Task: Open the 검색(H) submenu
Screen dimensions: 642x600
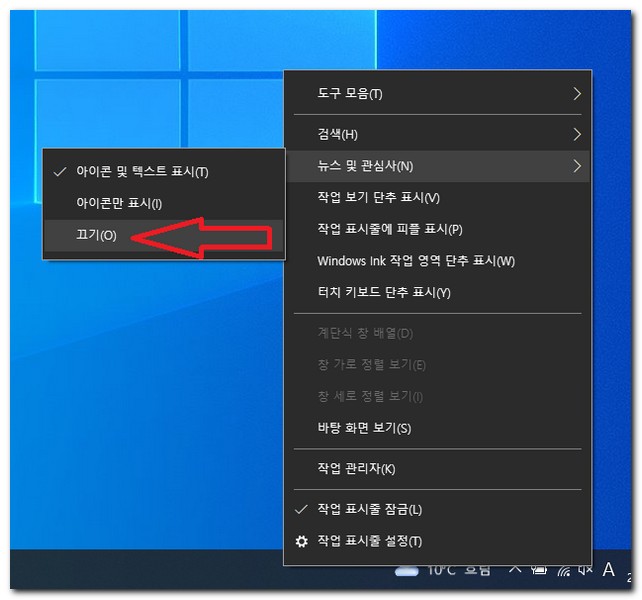Action: coord(438,134)
